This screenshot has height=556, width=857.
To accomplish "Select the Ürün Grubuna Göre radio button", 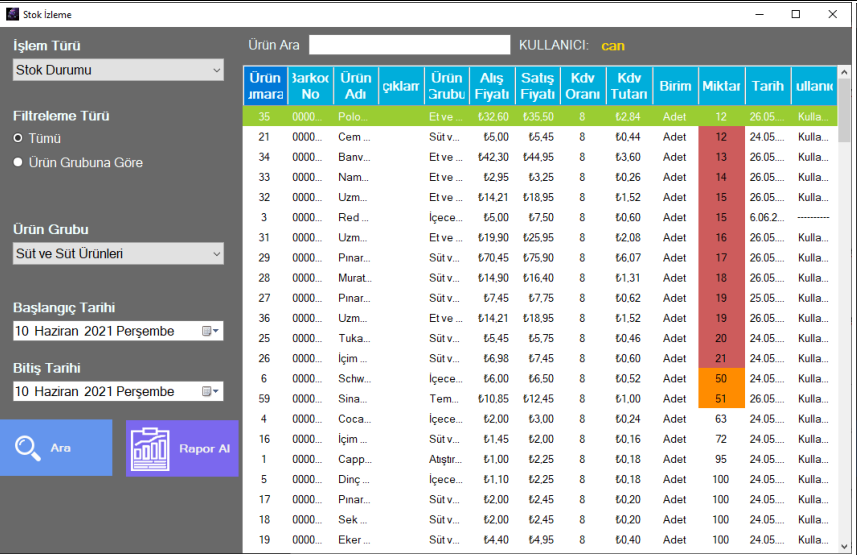I will pyautogui.click(x=18, y=163).
